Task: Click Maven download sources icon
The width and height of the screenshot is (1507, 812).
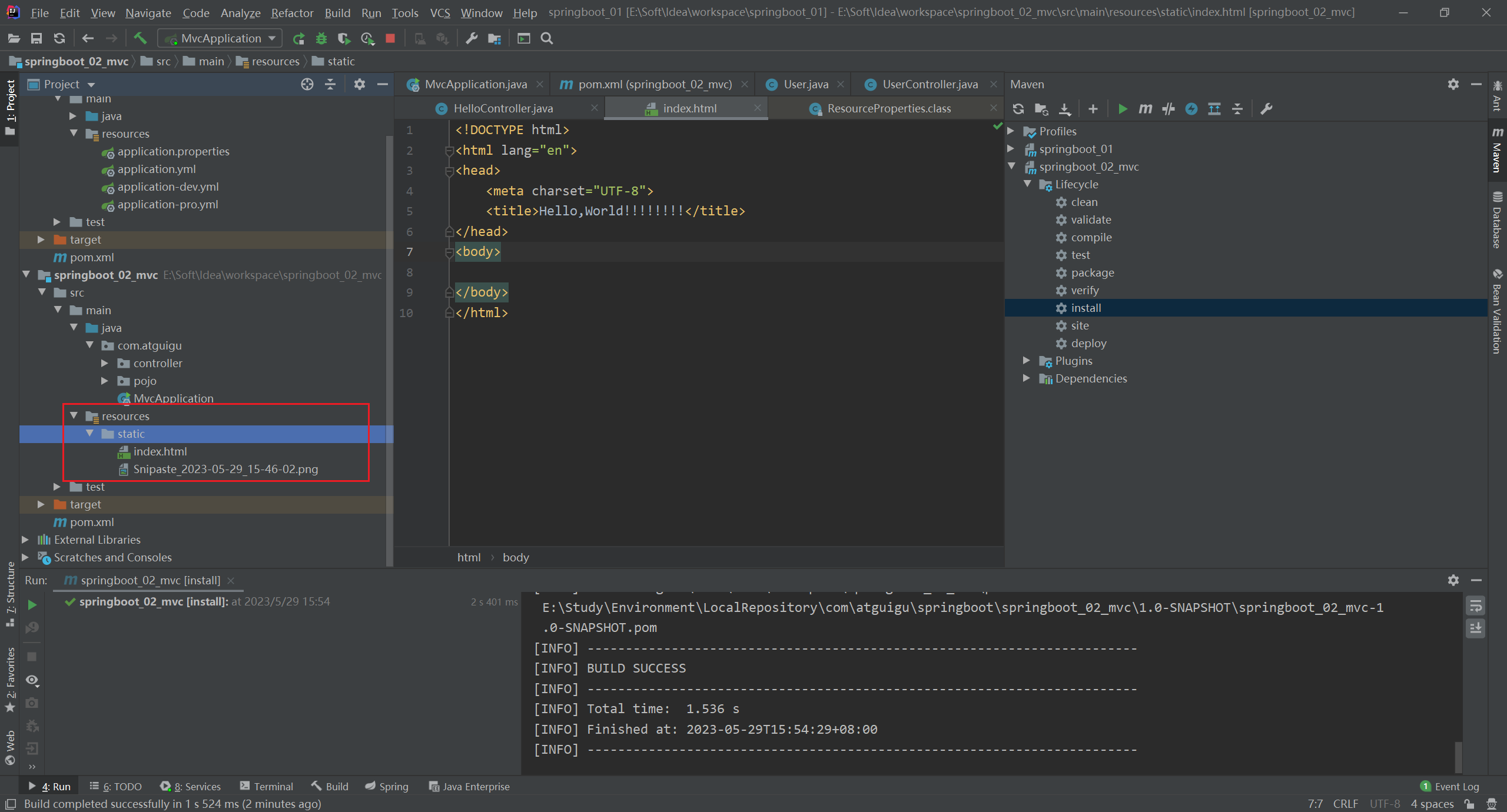Action: point(1065,109)
